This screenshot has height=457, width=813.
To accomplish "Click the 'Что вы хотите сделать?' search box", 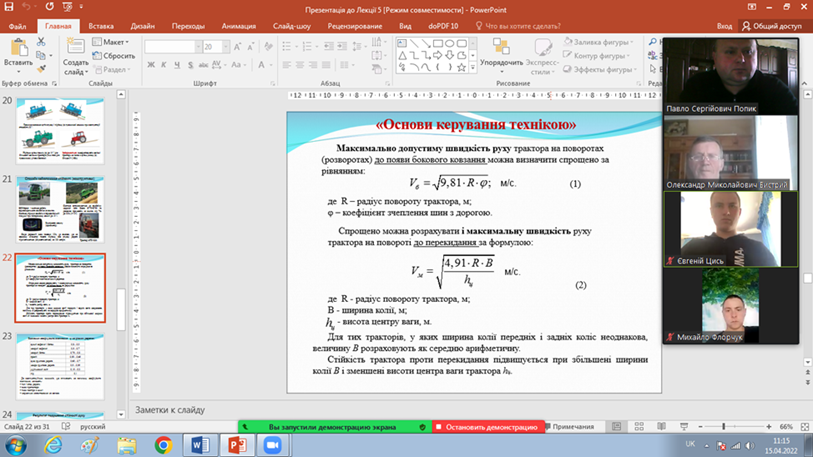I will tap(517, 26).
